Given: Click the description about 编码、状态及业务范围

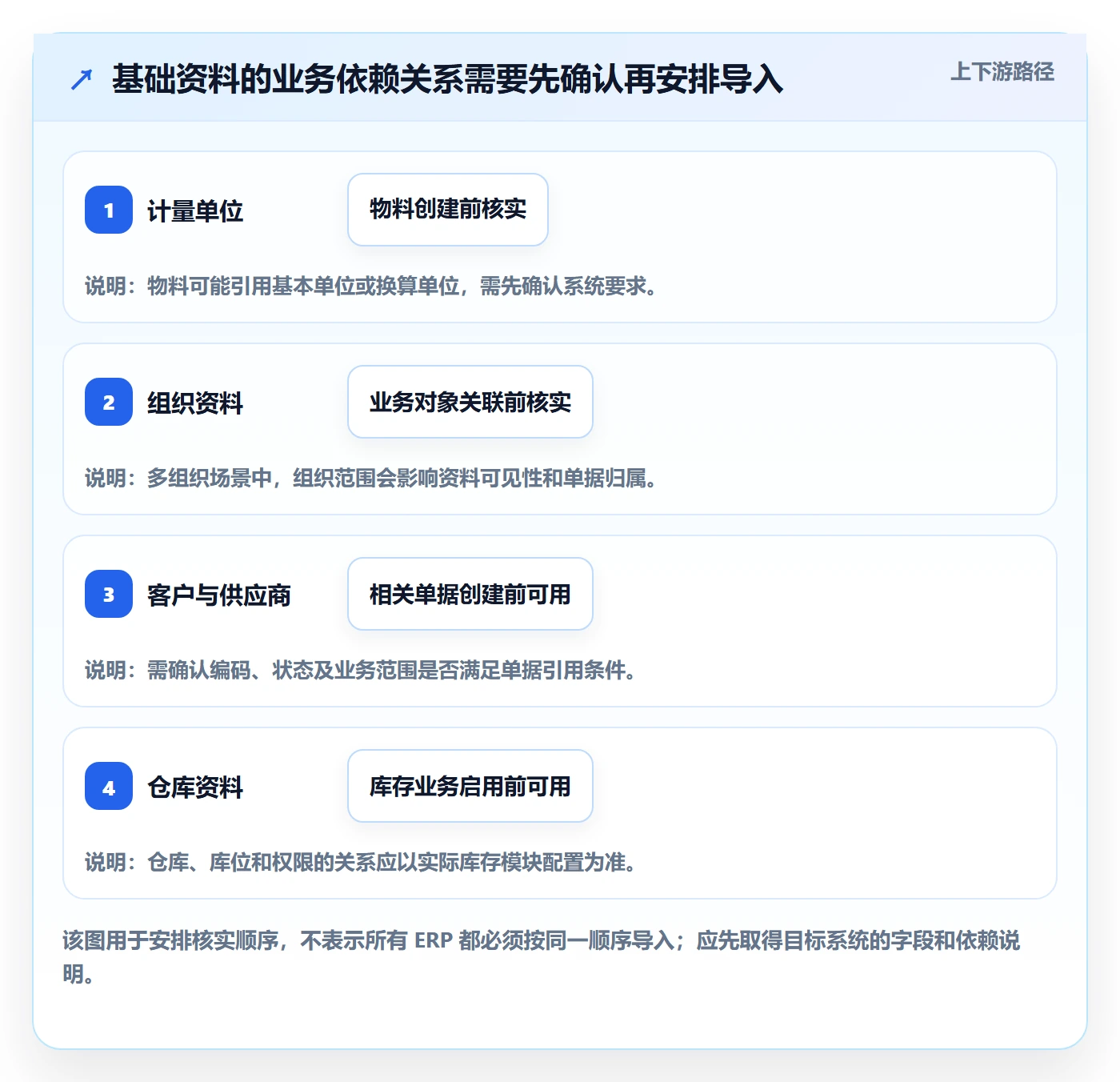Looking at the screenshot, I should pyautogui.click(x=362, y=671).
